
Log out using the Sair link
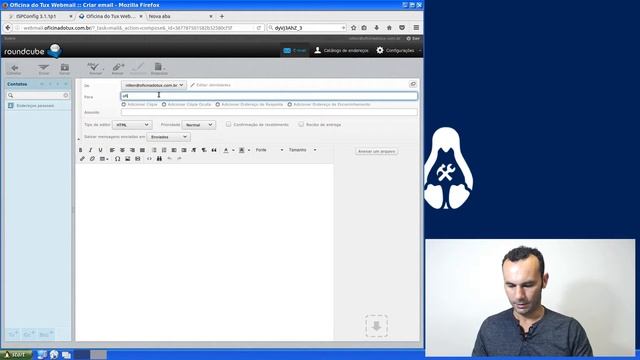tap(413, 38)
